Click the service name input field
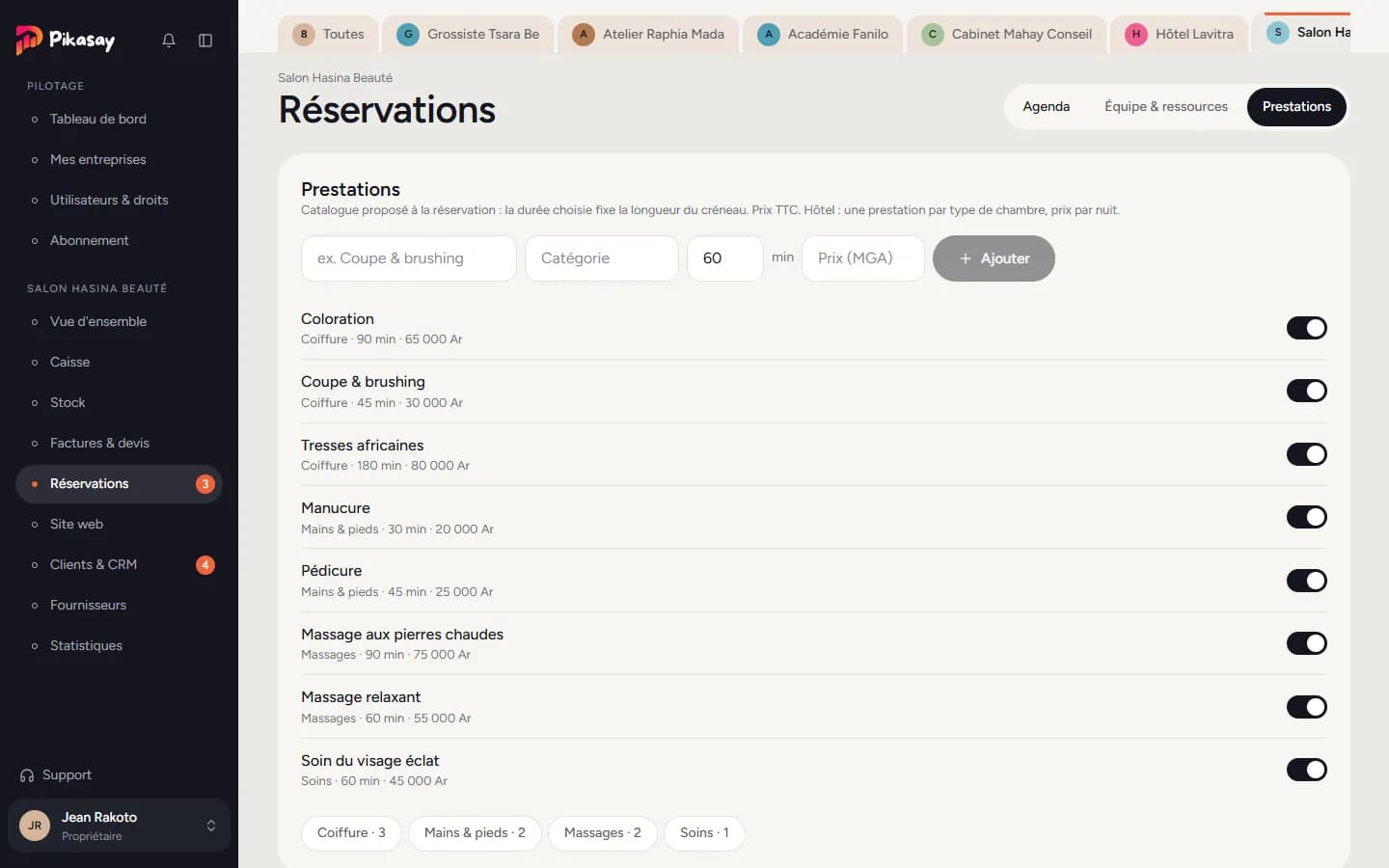This screenshot has height=868, width=1389. coord(409,258)
